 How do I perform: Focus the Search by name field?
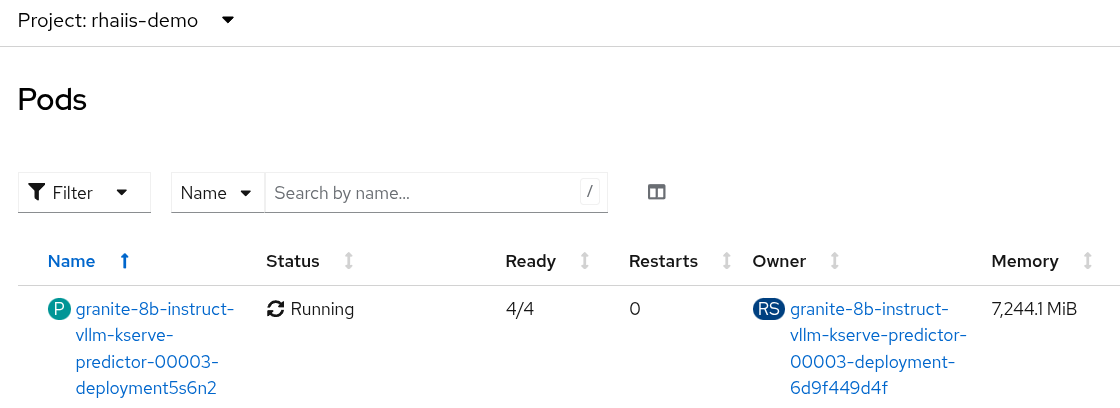pyautogui.click(x=420, y=192)
